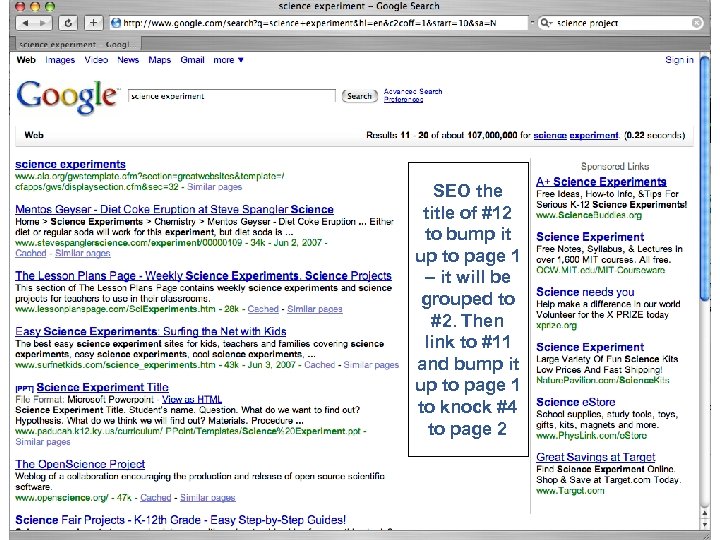720x540 pixels.
Task: Expand the 'more' dropdown in Google nav
Action: point(228,60)
